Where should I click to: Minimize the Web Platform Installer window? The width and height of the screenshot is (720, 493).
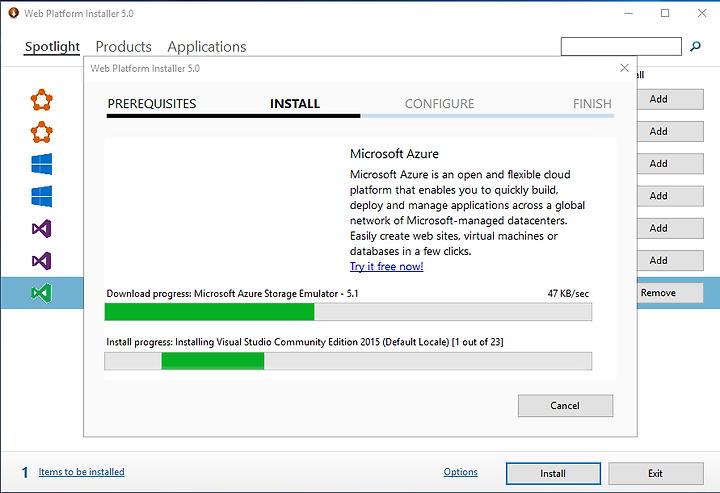tap(629, 13)
